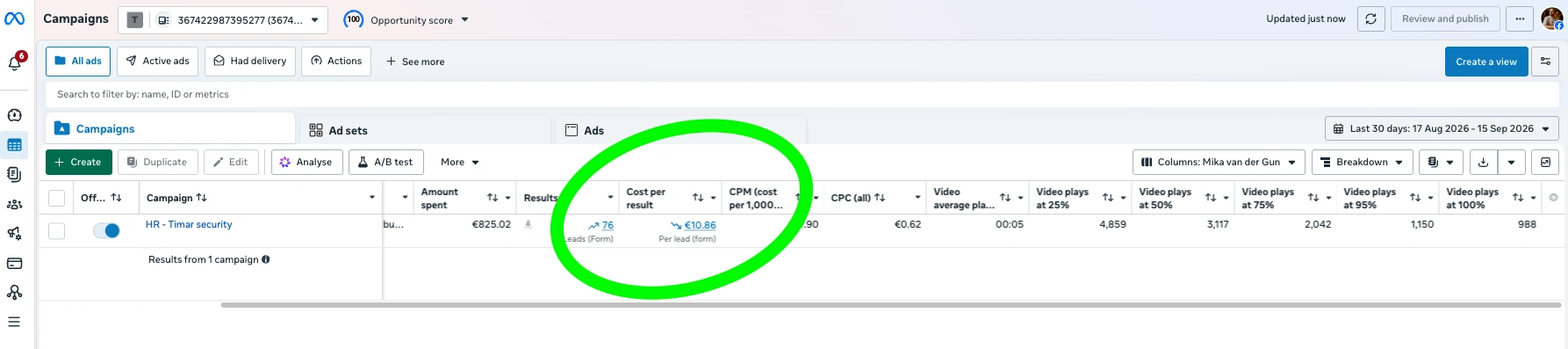Viewport: 1568px width, 349px height.
Task: Click the Duplicate button
Action: (157, 162)
